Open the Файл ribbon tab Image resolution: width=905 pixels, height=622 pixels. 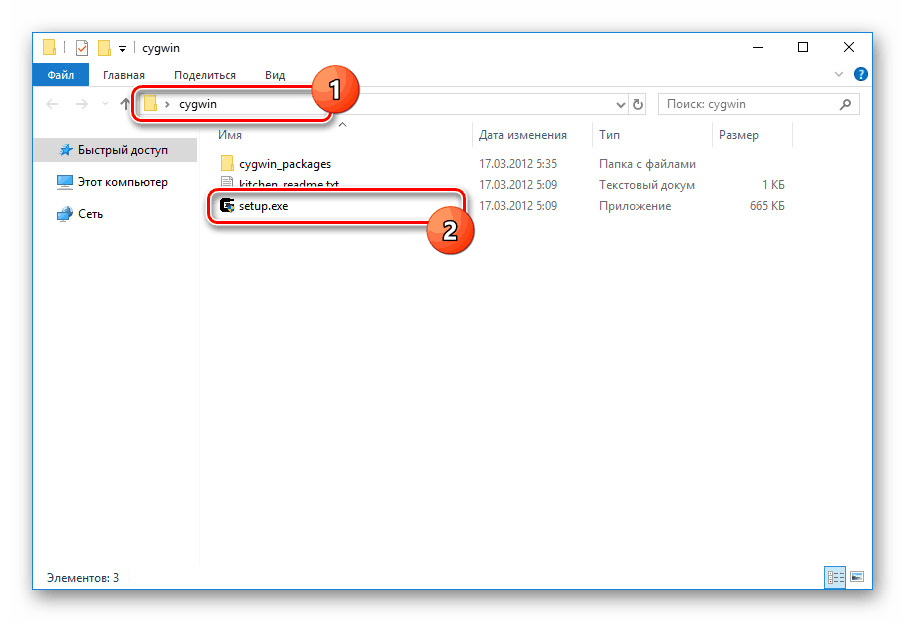(61, 75)
